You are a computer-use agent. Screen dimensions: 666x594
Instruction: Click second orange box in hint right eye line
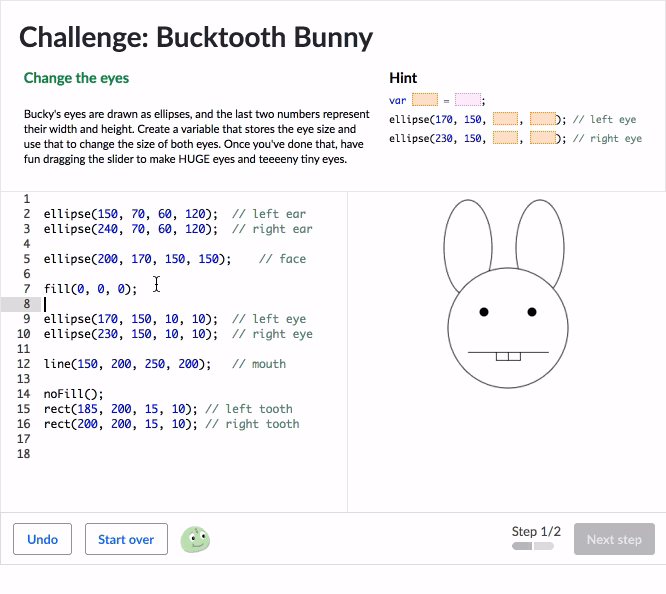[x=543, y=137]
